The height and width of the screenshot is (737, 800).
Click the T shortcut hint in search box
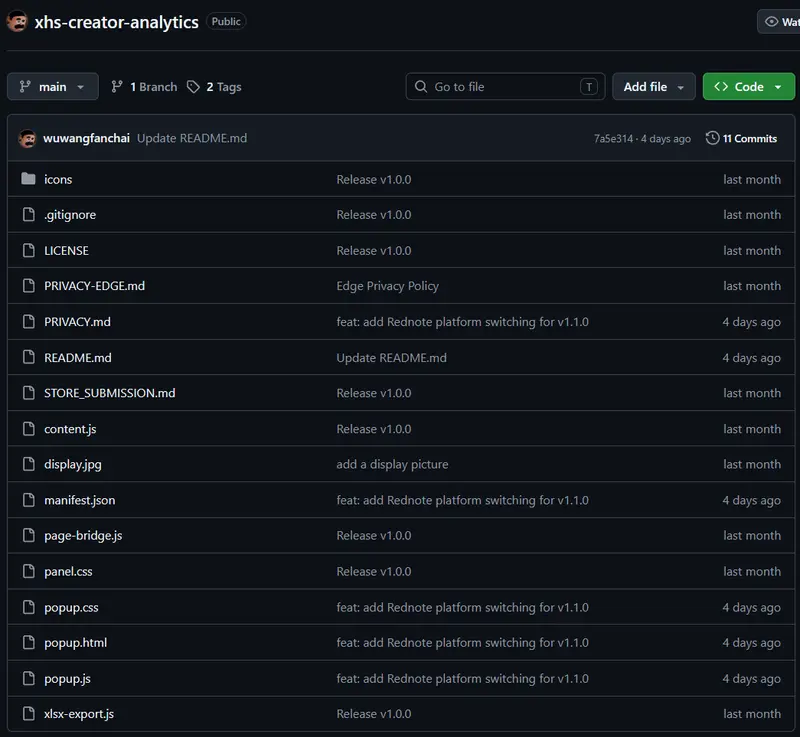[589, 87]
